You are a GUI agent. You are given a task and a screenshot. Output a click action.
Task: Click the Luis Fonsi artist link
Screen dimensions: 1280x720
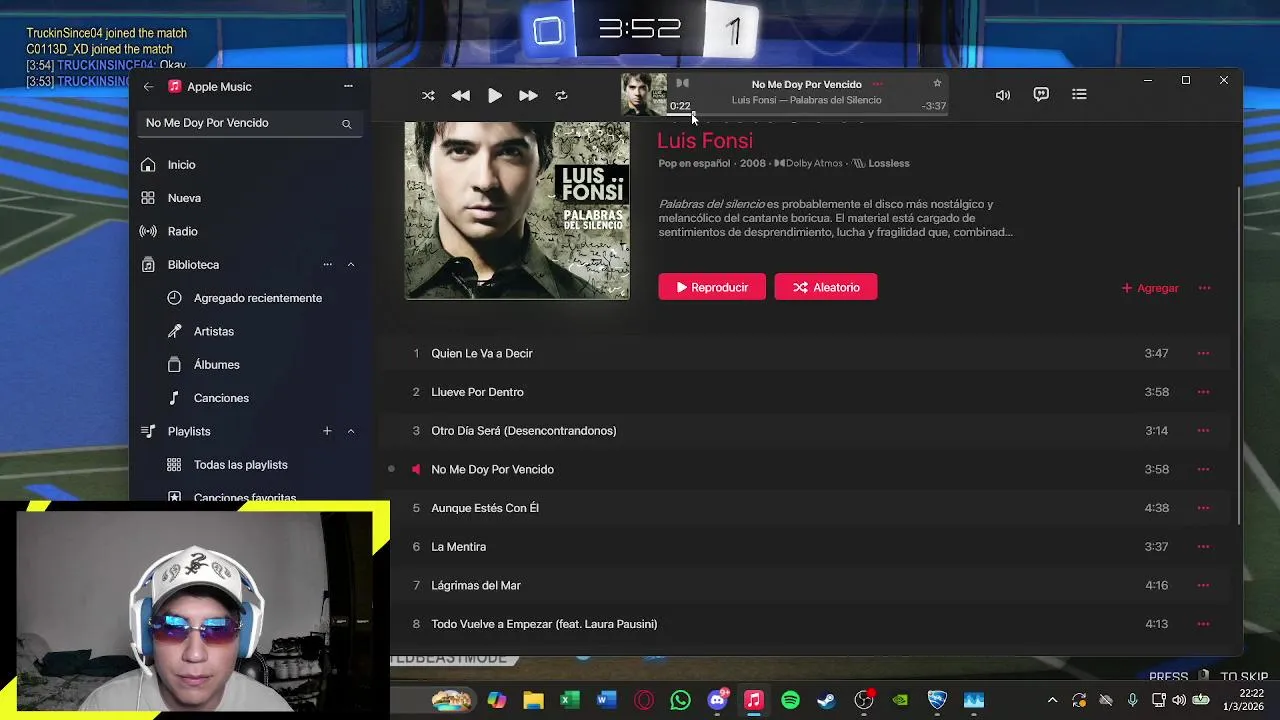tap(705, 141)
